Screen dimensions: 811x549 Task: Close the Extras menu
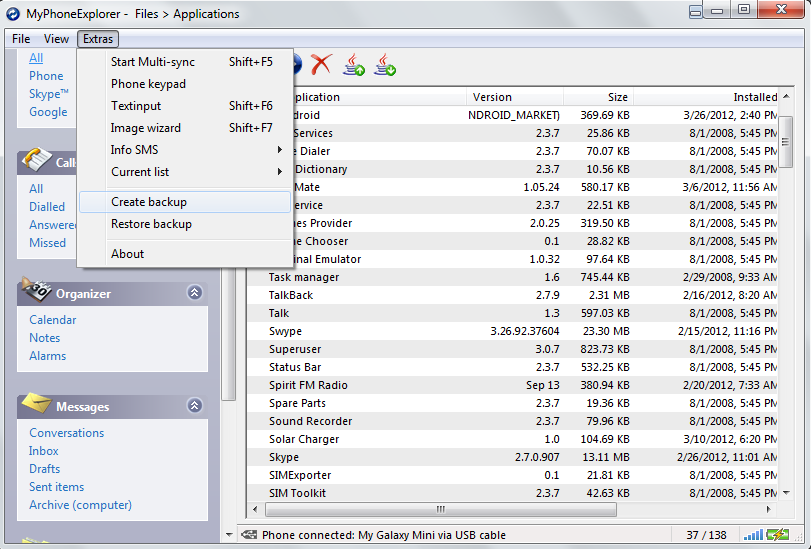click(98, 39)
